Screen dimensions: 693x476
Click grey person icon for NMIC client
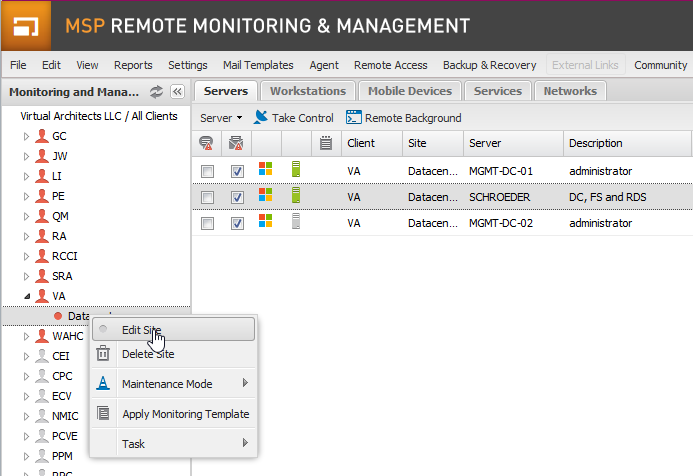point(42,416)
